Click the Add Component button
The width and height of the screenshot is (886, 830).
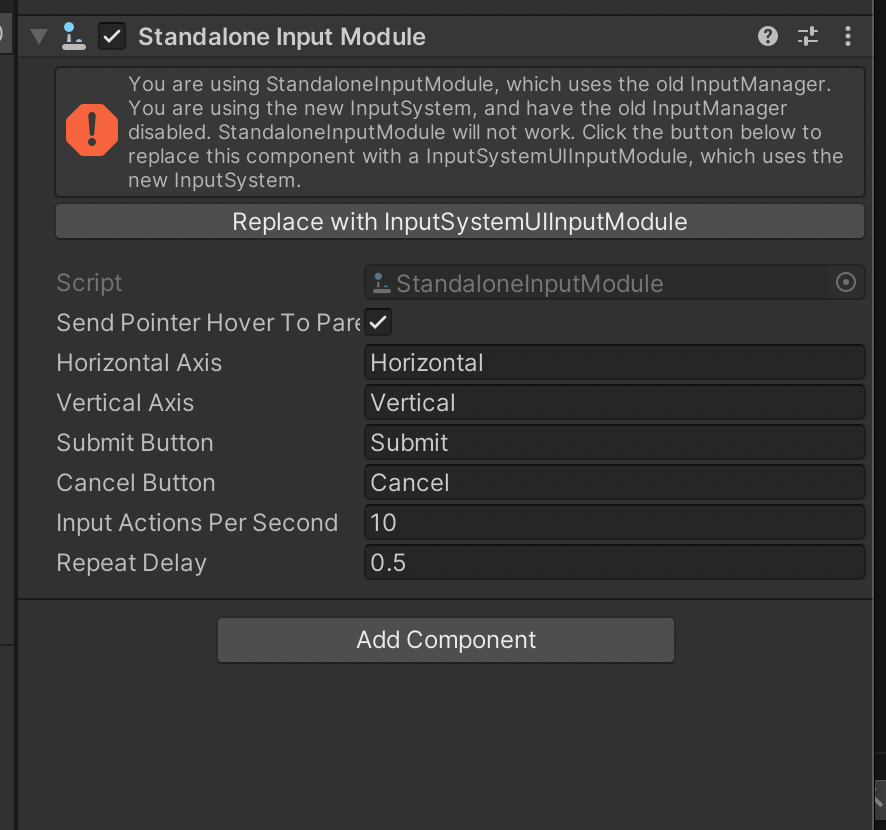click(x=445, y=640)
